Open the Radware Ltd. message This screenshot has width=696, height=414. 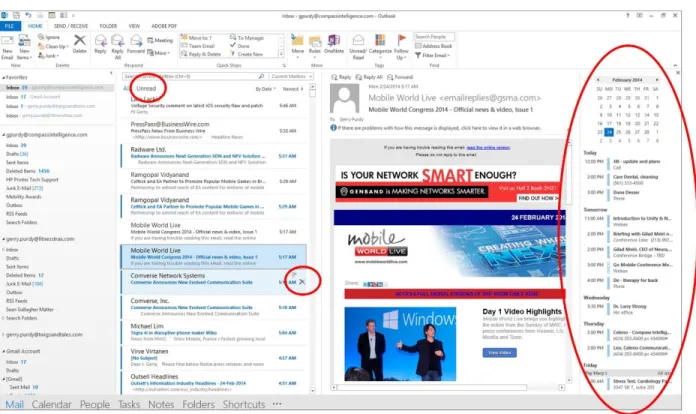coord(214,156)
